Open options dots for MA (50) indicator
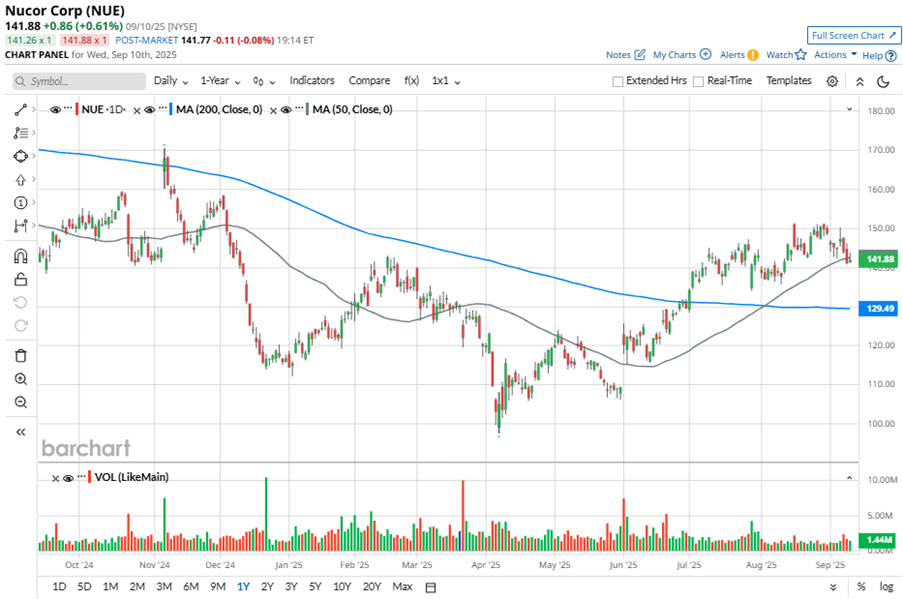This screenshot has height=599, width=903. (x=299, y=108)
